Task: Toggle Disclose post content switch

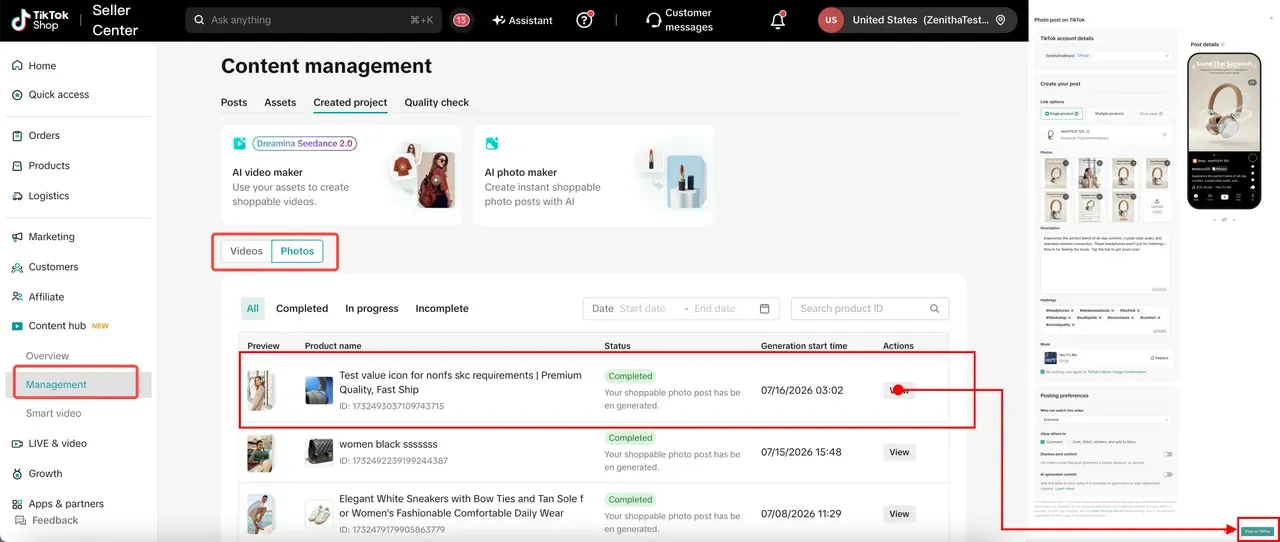Action: 1167,454
